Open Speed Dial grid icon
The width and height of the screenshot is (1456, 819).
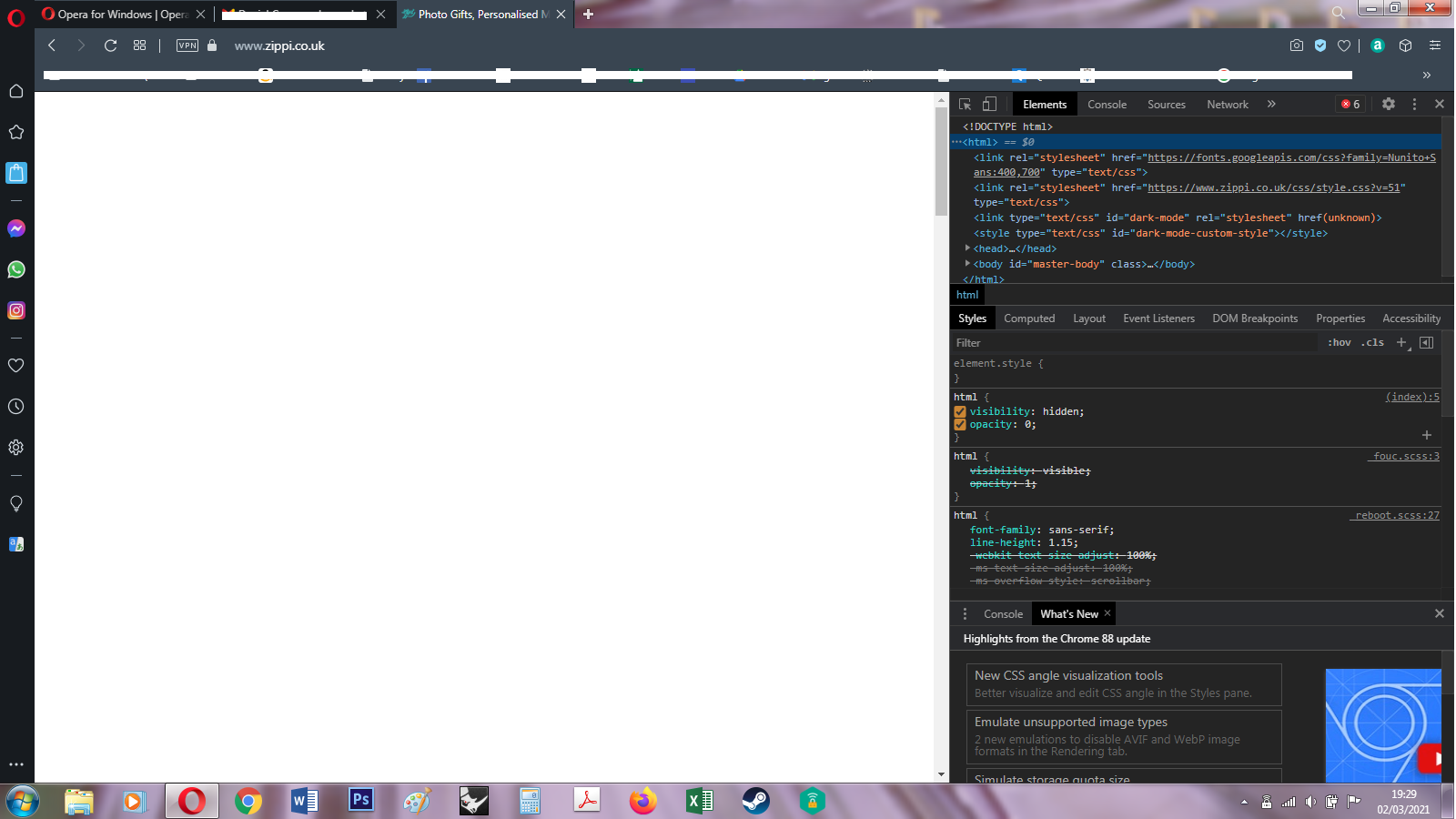[139, 45]
